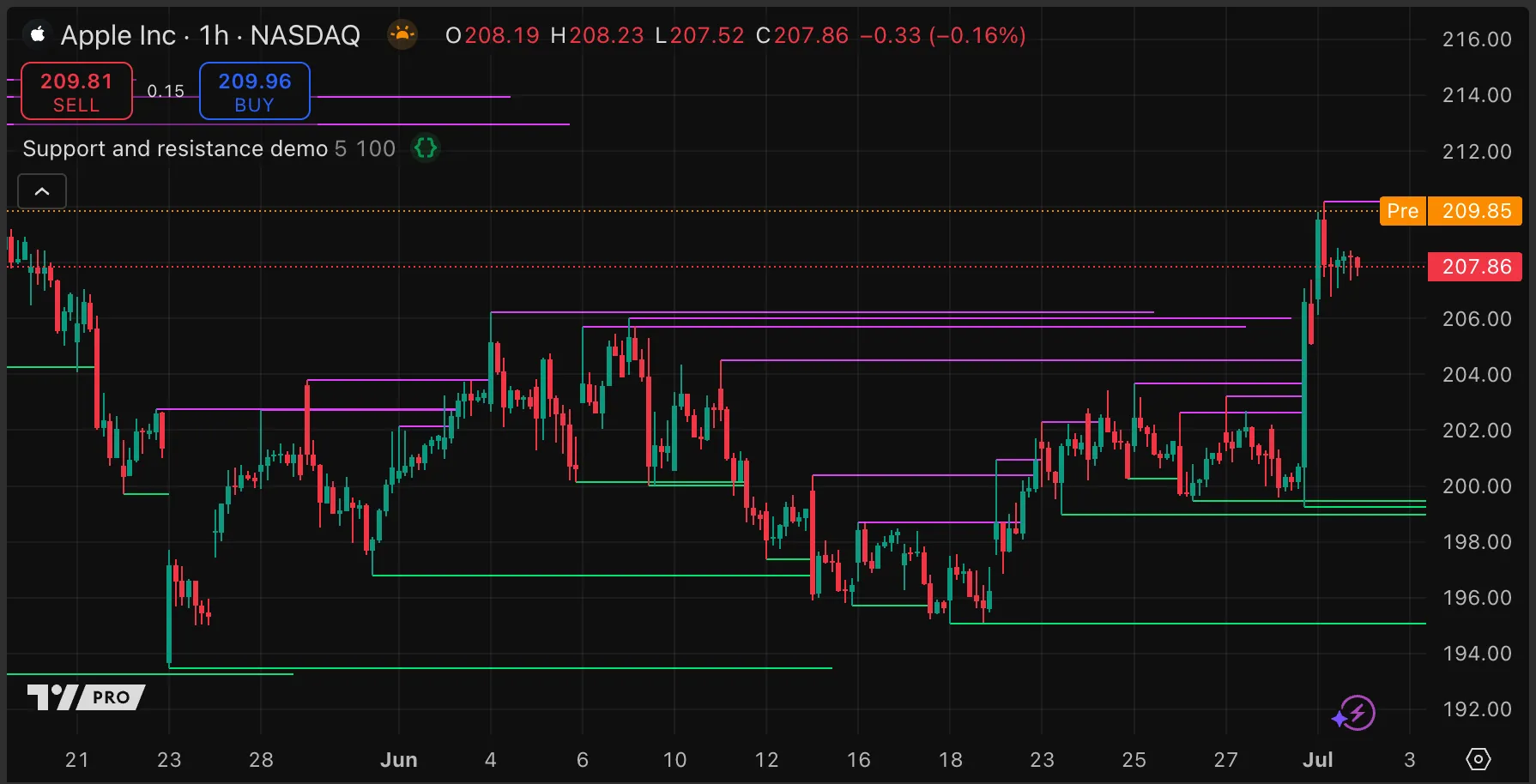The width and height of the screenshot is (1536, 784).
Task: Click the Jul marker on time axis
Action: (1317, 760)
